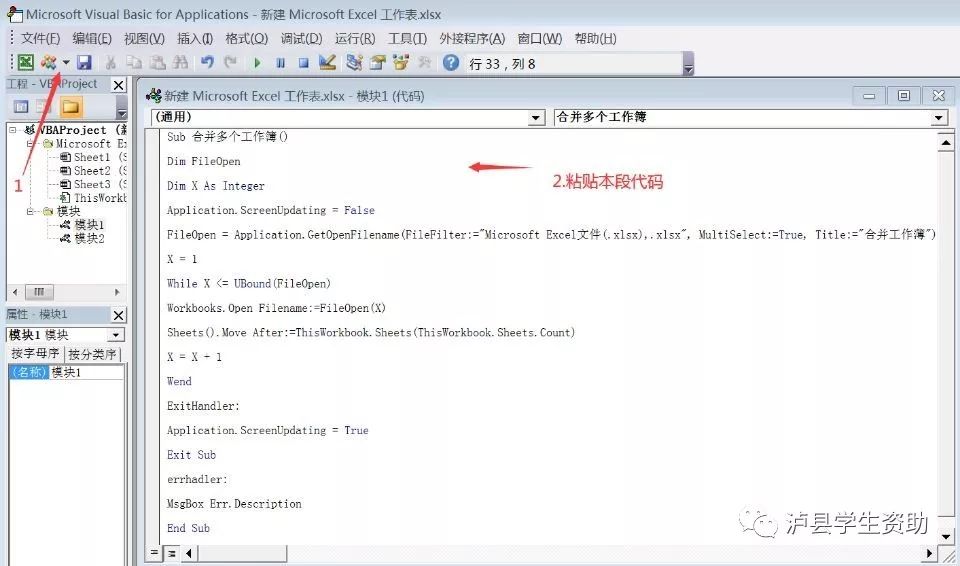Open the 运行(R) menu

pyautogui.click(x=354, y=39)
